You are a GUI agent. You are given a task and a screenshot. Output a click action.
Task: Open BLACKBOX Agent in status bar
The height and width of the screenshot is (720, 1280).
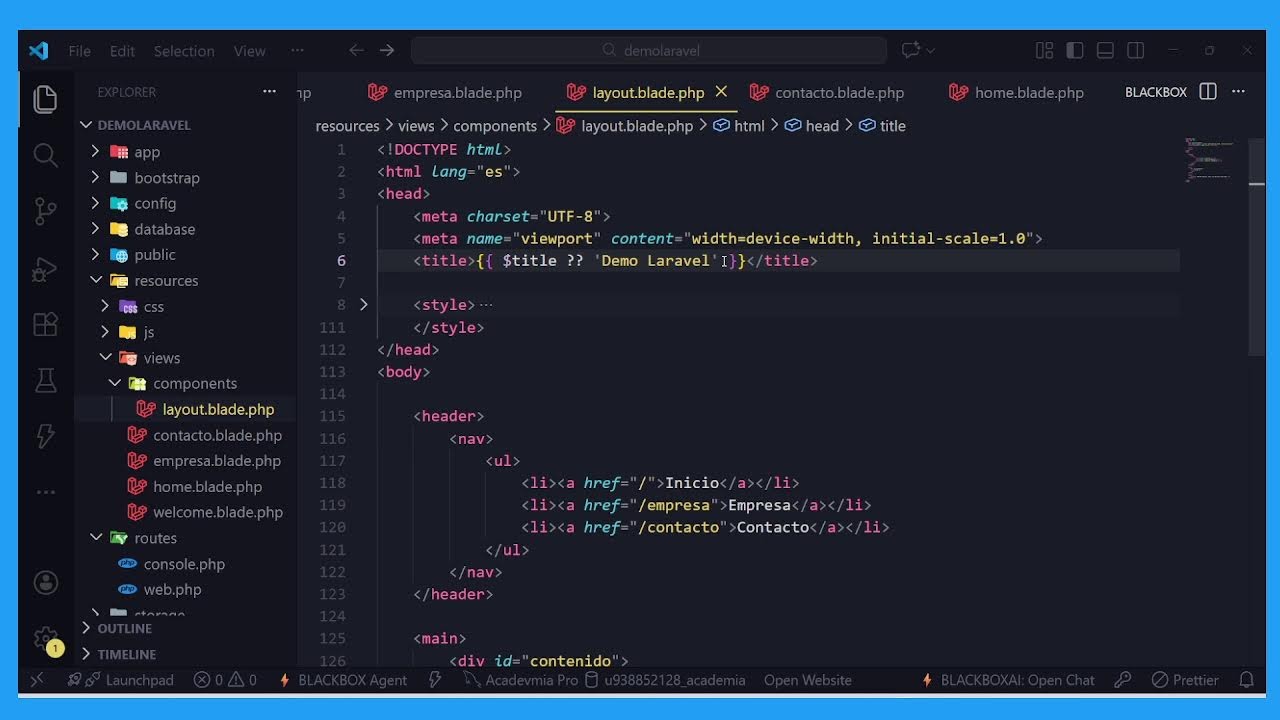tap(342, 680)
